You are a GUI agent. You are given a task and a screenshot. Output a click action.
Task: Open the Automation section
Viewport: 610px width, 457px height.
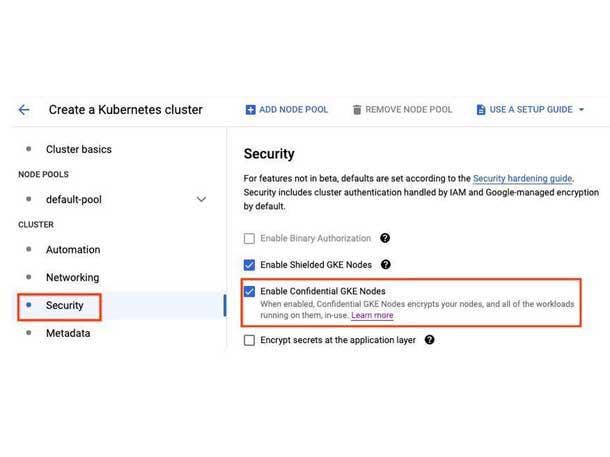click(73, 250)
